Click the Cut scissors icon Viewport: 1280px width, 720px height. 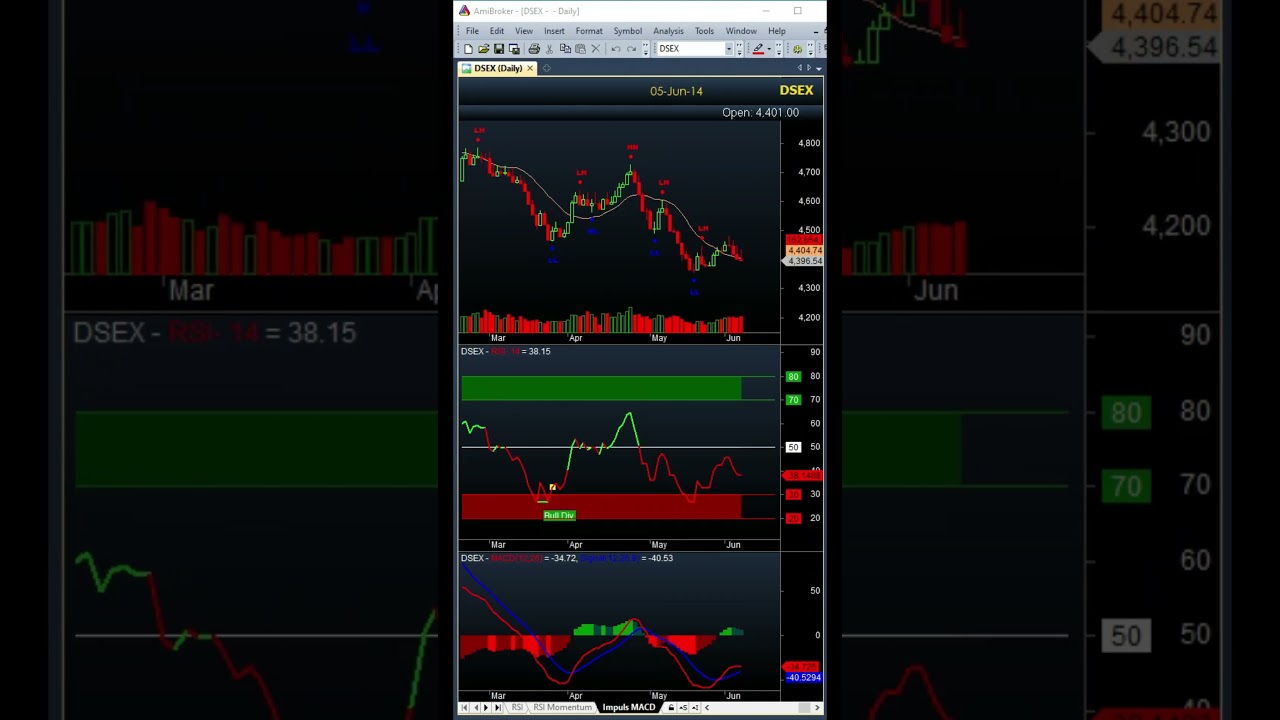[549, 49]
